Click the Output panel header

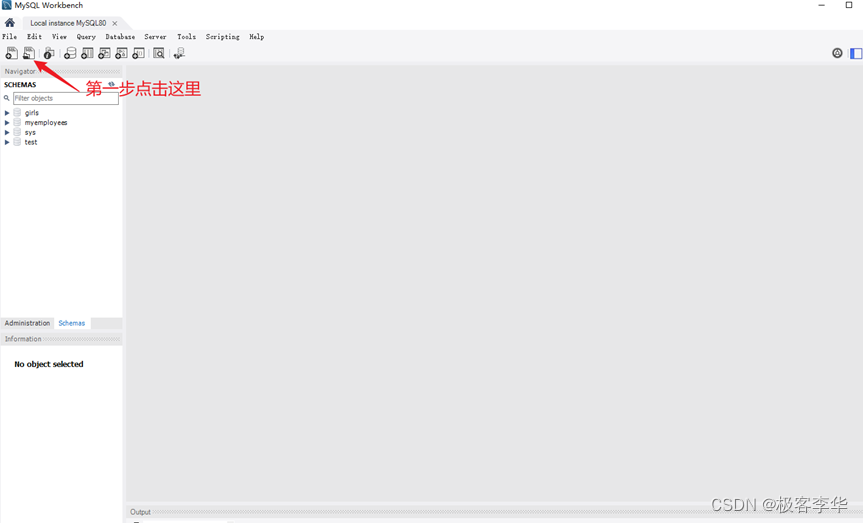tap(494, 512)
